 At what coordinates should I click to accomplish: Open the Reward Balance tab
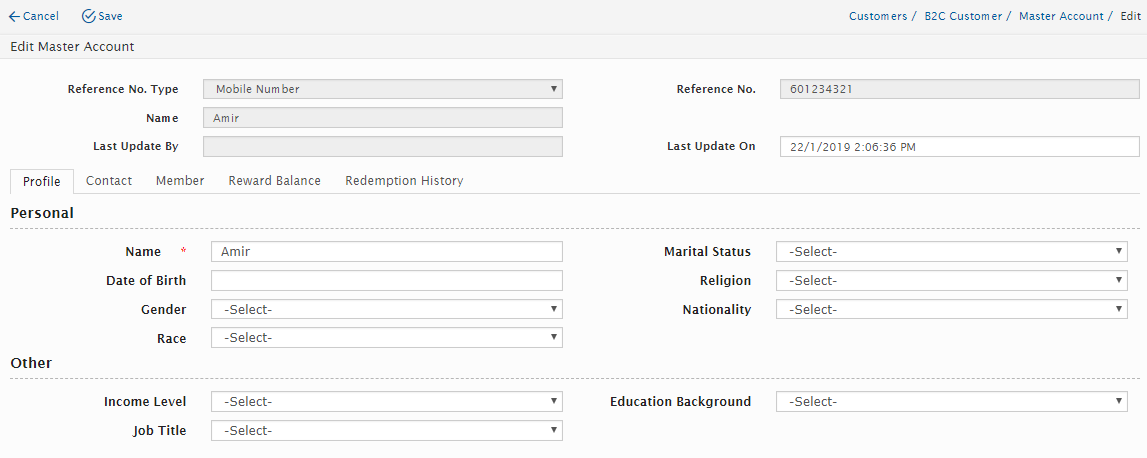(274, 181)
